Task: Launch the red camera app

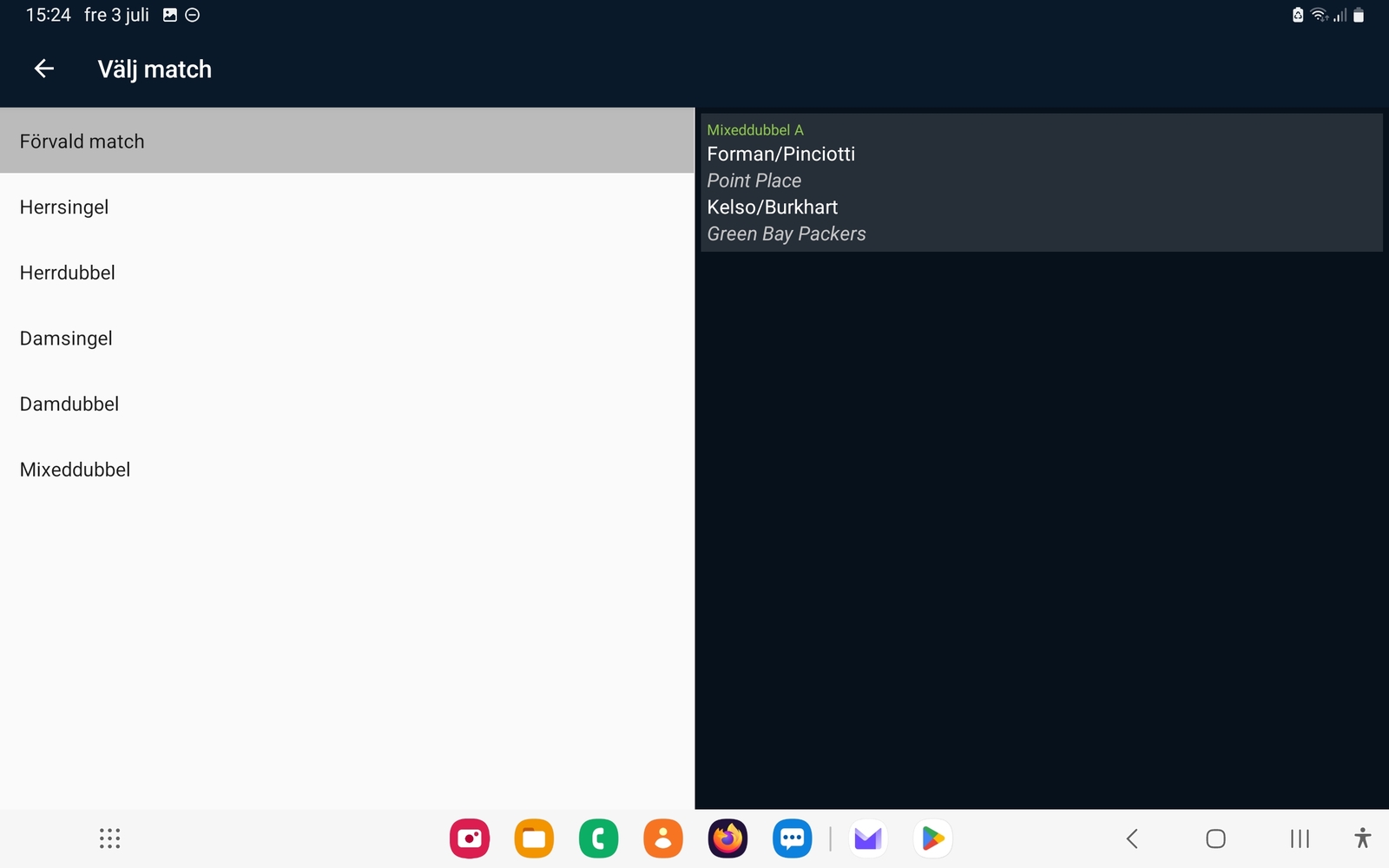Action: (x=470, y=838)
